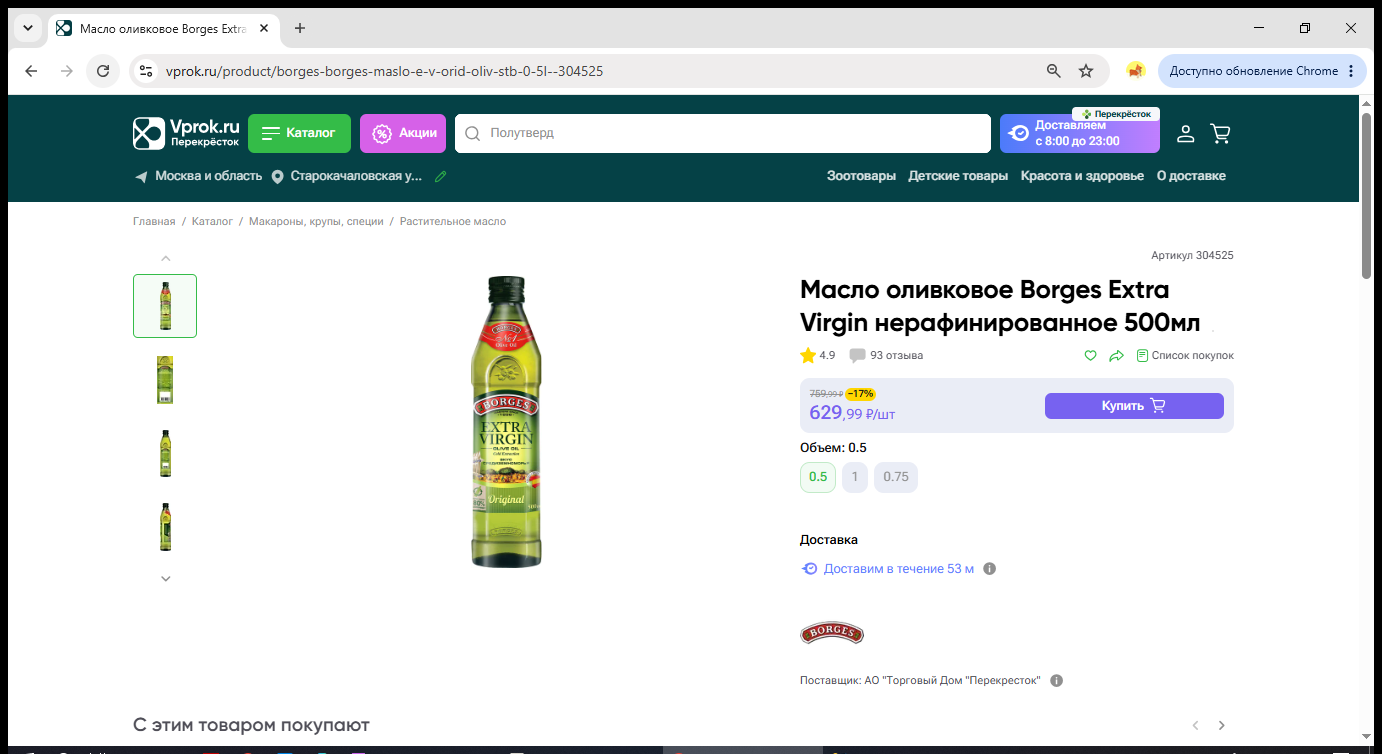Open Растительное масло breadcrumb link

453,221
